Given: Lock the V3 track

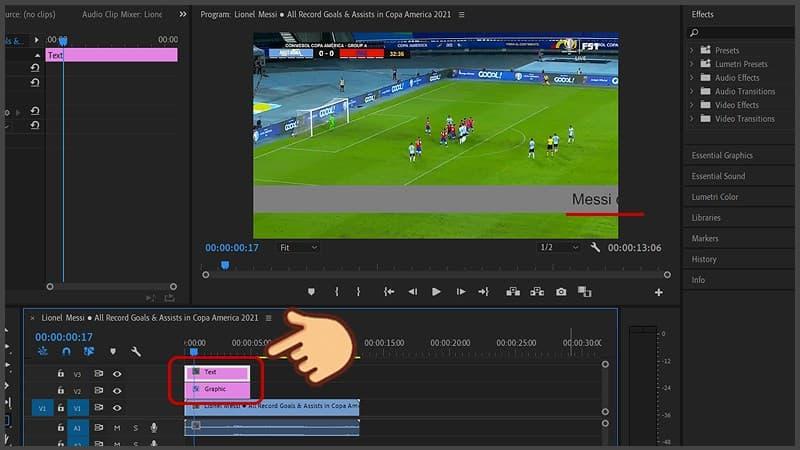Looking at the screenshot, I should tap(61, 373).
